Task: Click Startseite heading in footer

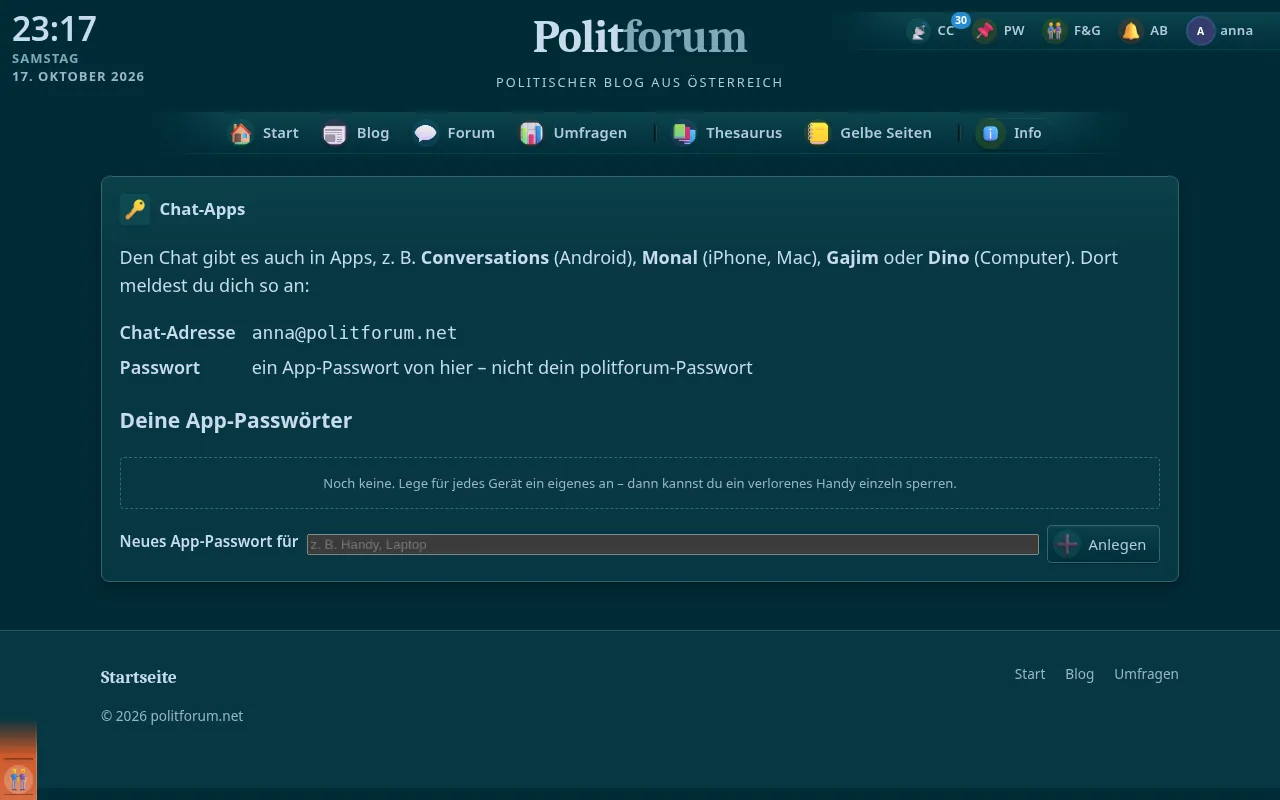Action: 139,677
